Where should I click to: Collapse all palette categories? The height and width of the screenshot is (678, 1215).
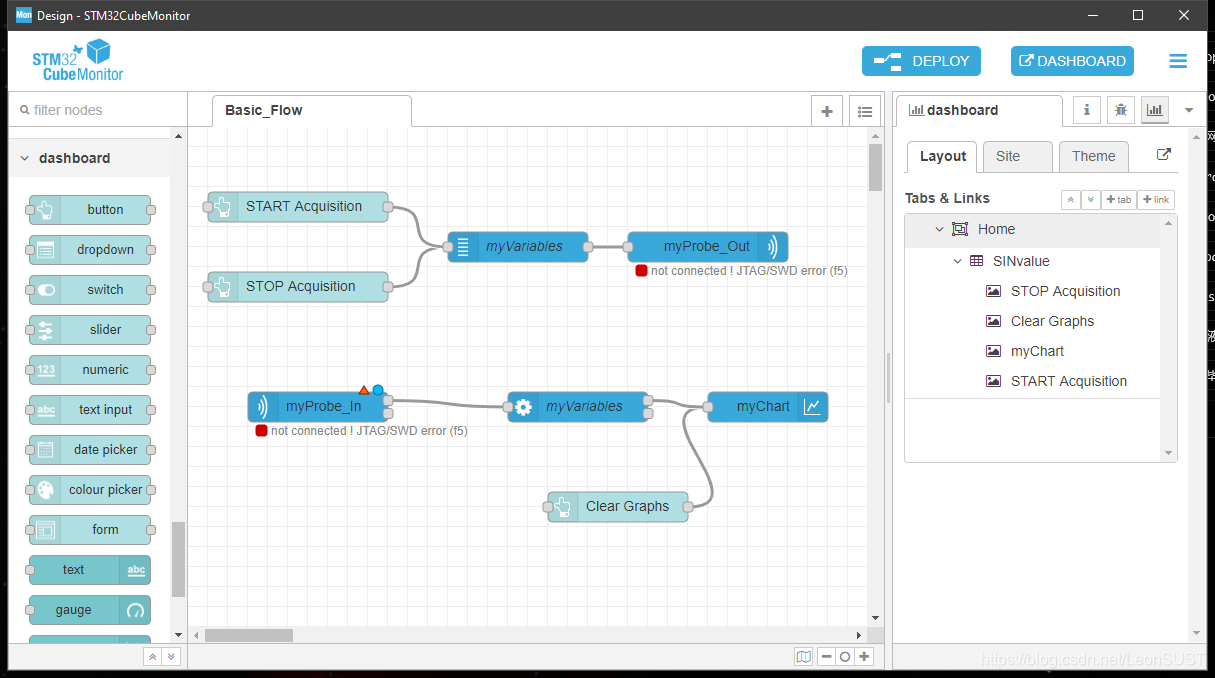(x=153, y=657)
